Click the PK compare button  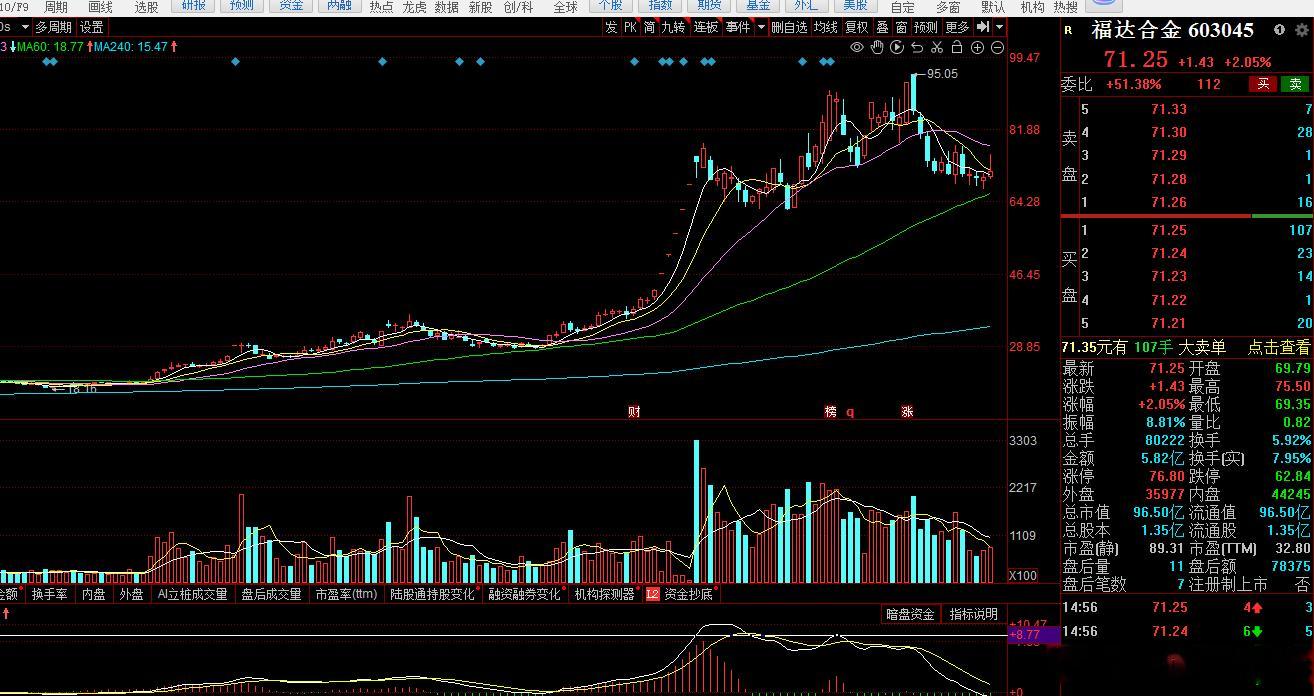click(630, 27)
